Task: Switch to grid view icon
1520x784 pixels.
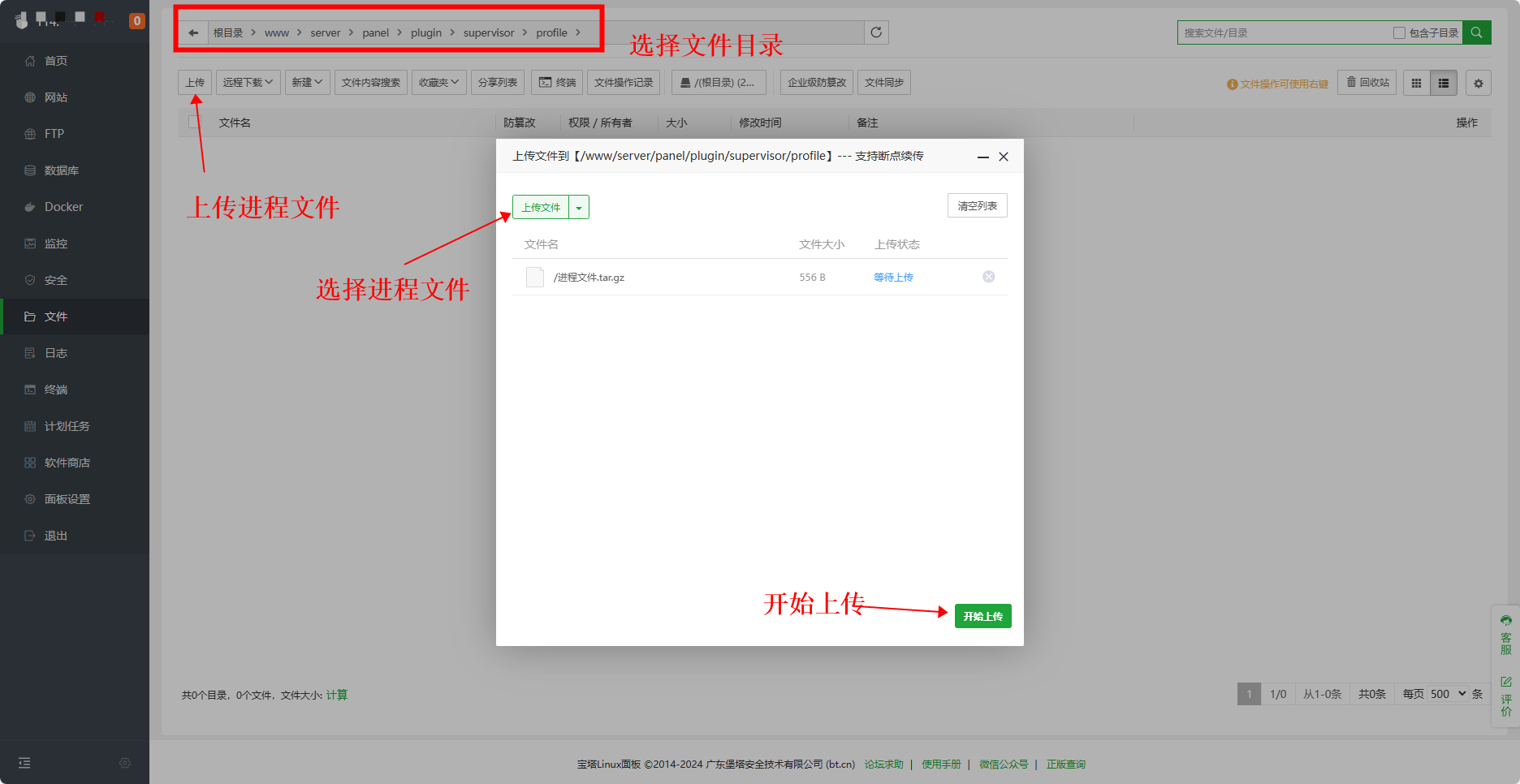Action: (1416, 83)
